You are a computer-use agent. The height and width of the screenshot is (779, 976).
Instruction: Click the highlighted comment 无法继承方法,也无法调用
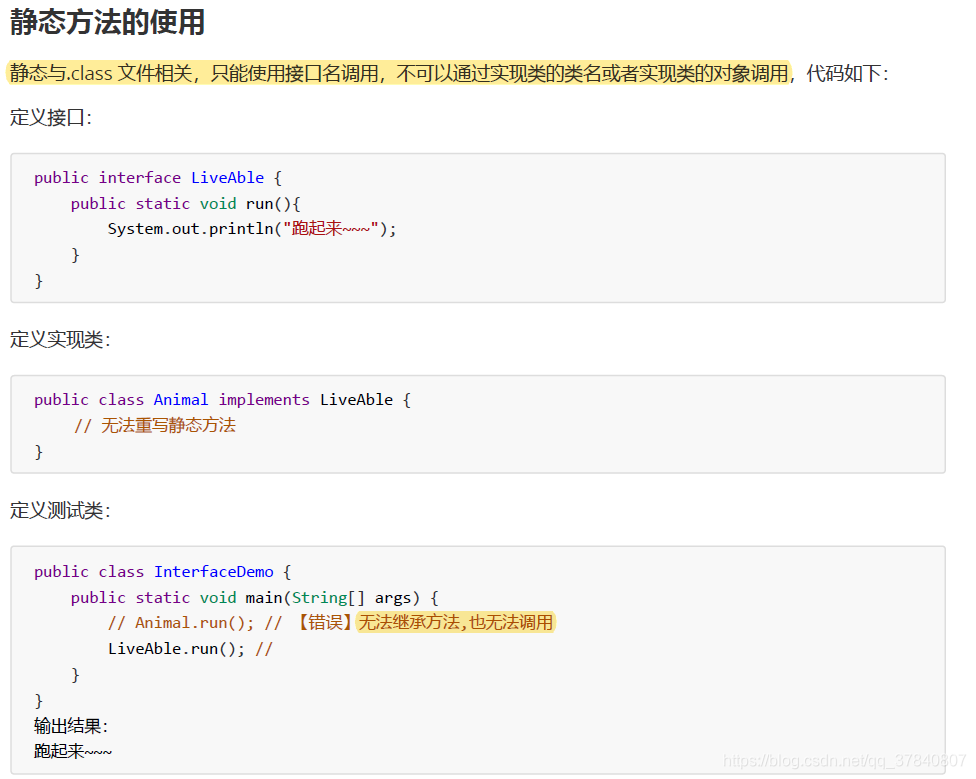coord(456,623)
